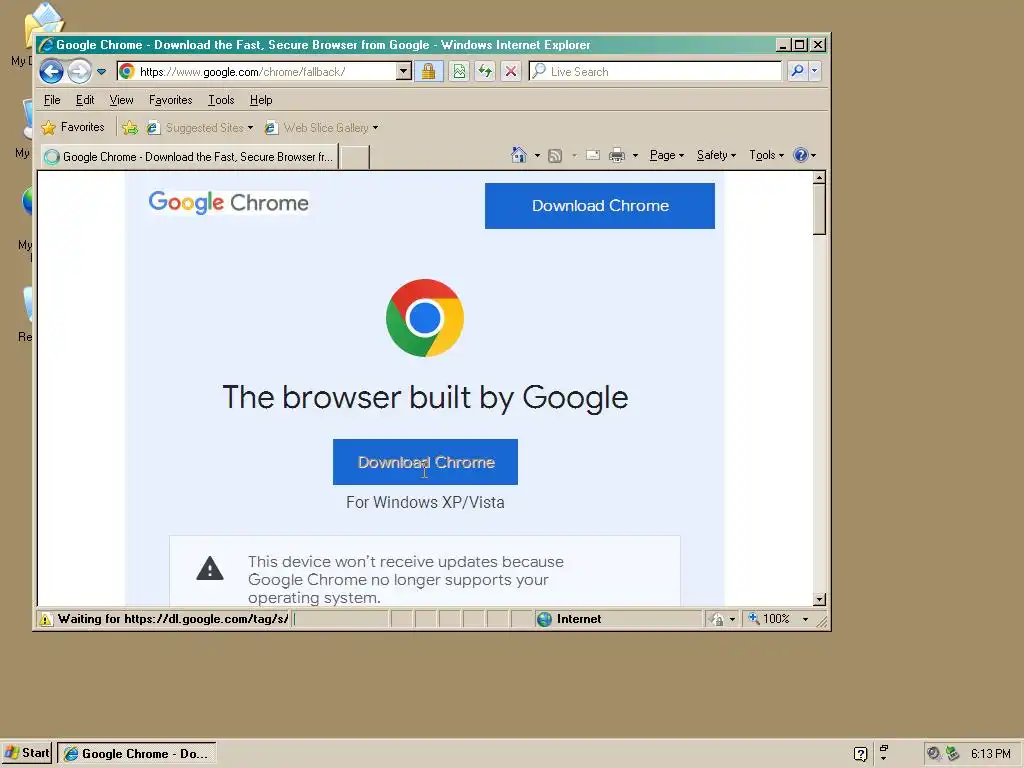Open a new blank tab
This screenshot has width=1024, height=768.
point(355,157)
